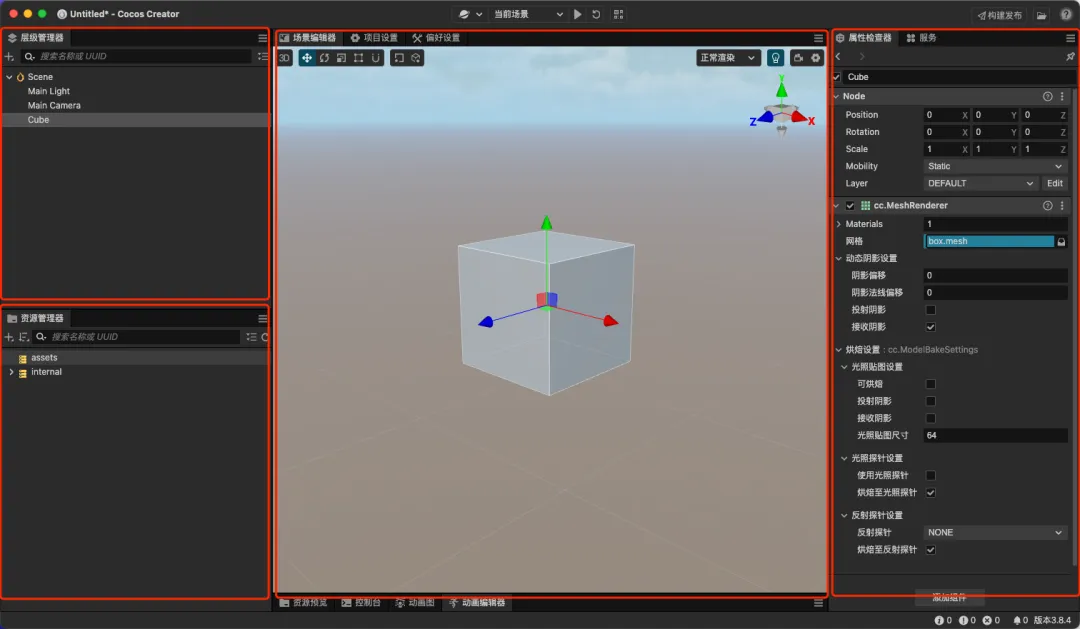1080x629 pixels.
Task: Toggle the Cube node active checkbox
Action: point(836,77)
